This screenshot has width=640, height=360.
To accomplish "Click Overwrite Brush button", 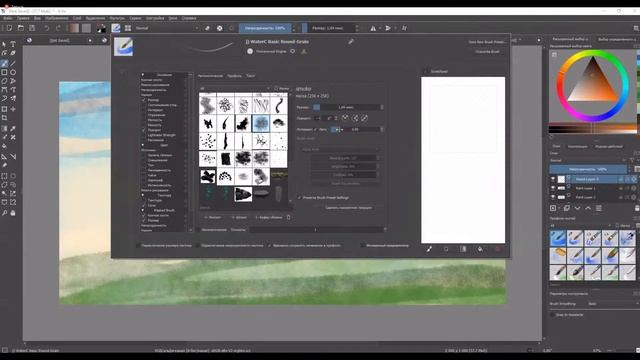I will click(x=487, y=52).
